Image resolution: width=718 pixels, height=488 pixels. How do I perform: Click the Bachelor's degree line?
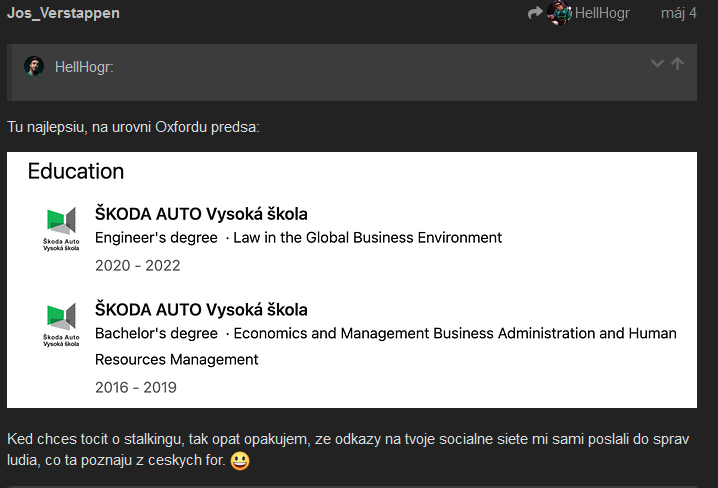[x=386, y=346]
